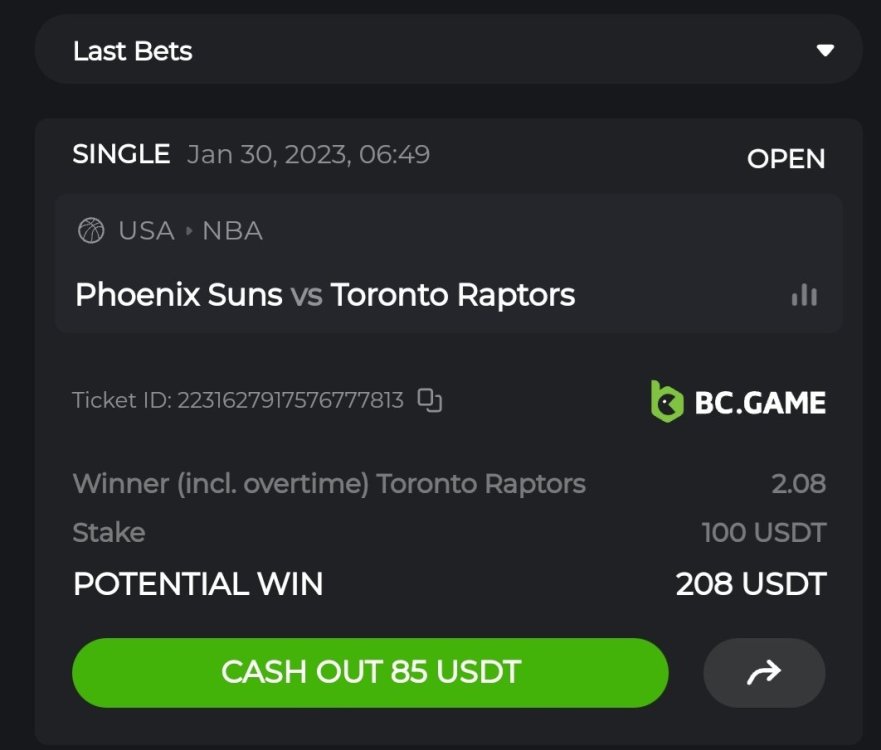Click the 100 USDT stake amount
This screenshot has width=881, height=750.
pyautogui.click(x=763, y=532)
